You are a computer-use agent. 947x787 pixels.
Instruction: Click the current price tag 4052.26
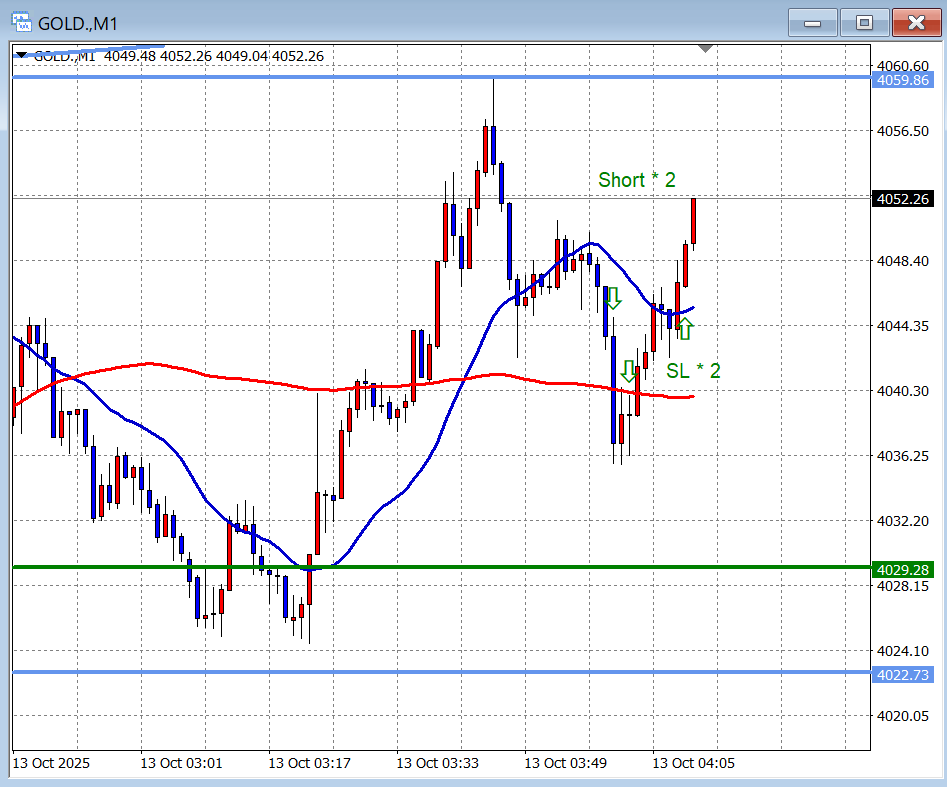coord(902,199)
